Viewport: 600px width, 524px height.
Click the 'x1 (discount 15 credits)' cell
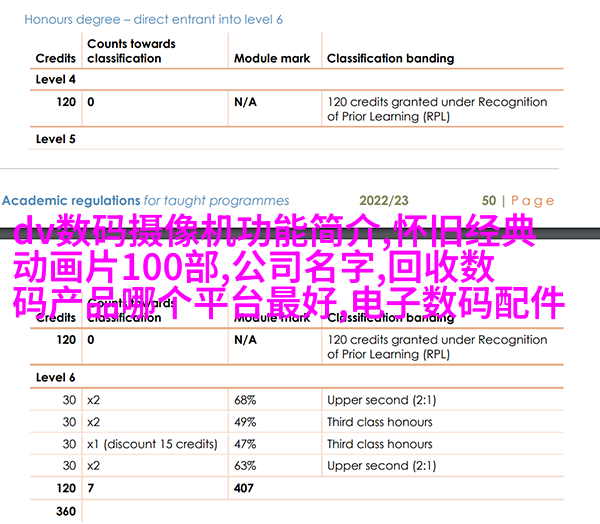pyautogui.click(x=152, y=444)
